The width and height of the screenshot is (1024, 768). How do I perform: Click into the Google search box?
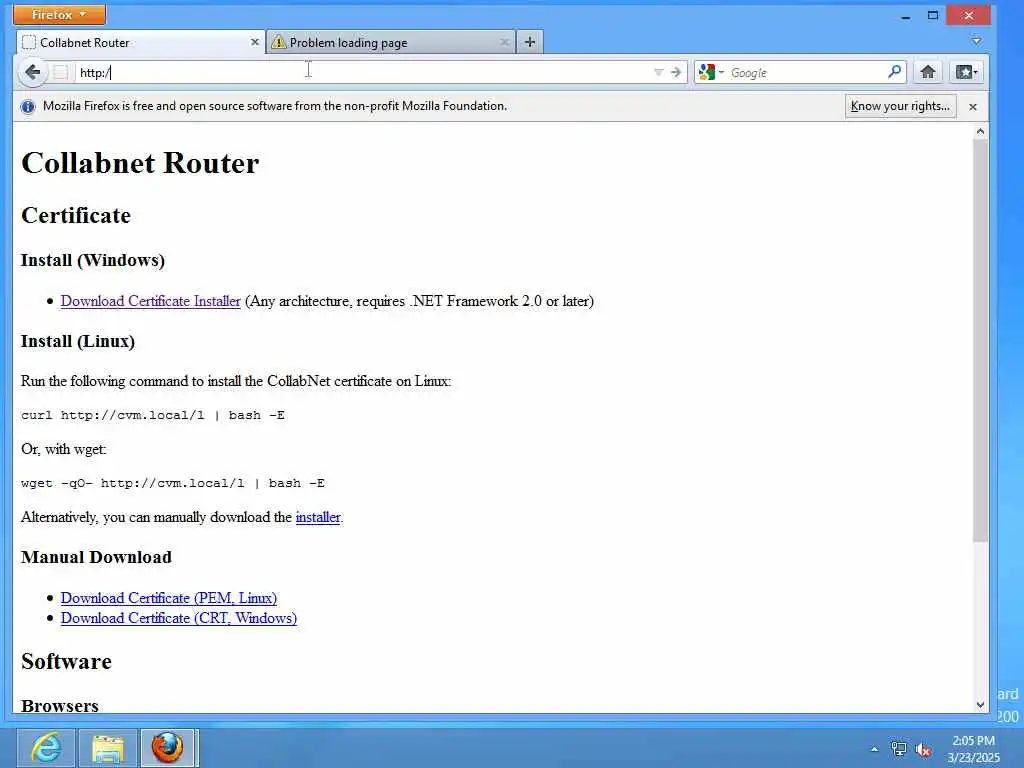click(x=807, y=72)
